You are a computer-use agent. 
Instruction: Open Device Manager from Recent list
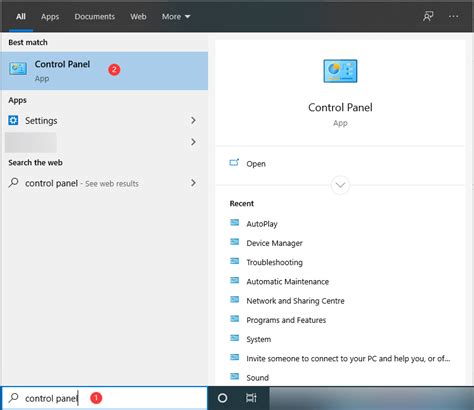point(274,243)
